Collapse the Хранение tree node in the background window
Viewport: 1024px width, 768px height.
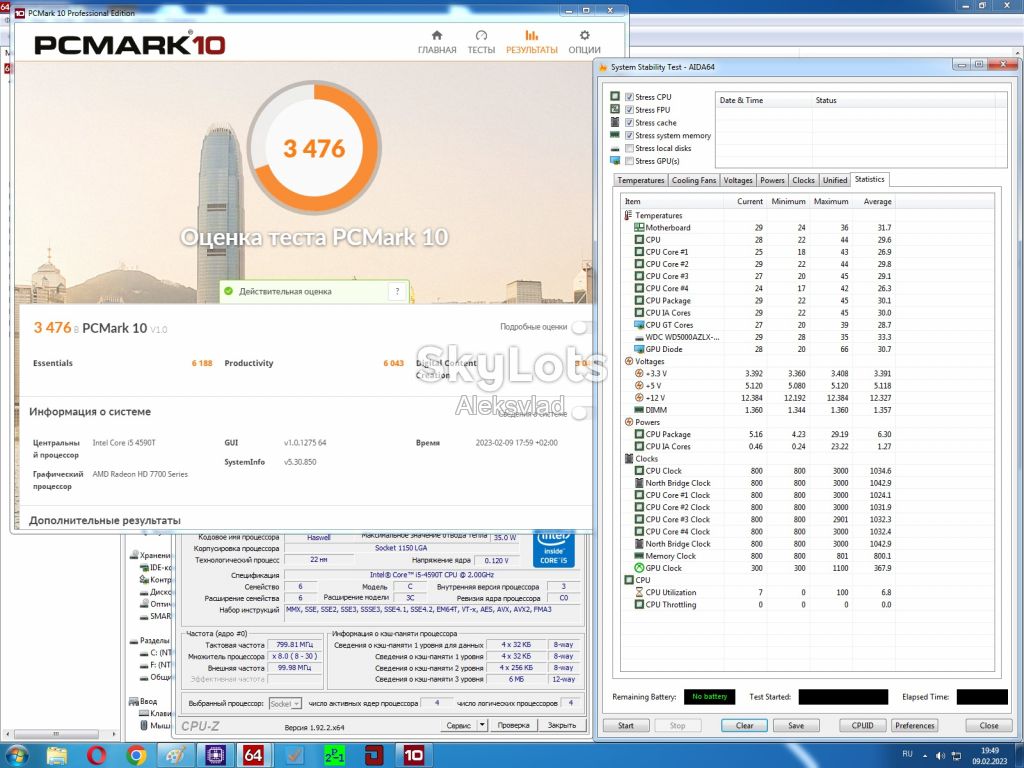pos(134,555)
